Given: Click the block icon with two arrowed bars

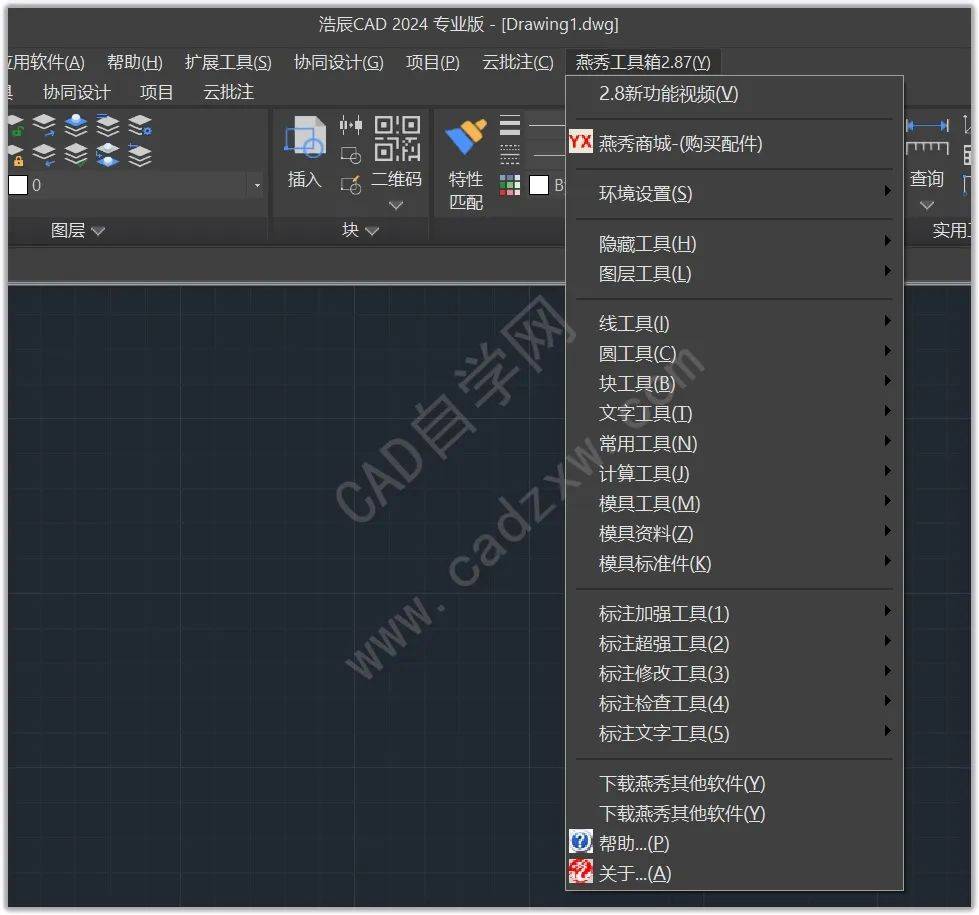Looking at the screenshot, I should [351, 126].
